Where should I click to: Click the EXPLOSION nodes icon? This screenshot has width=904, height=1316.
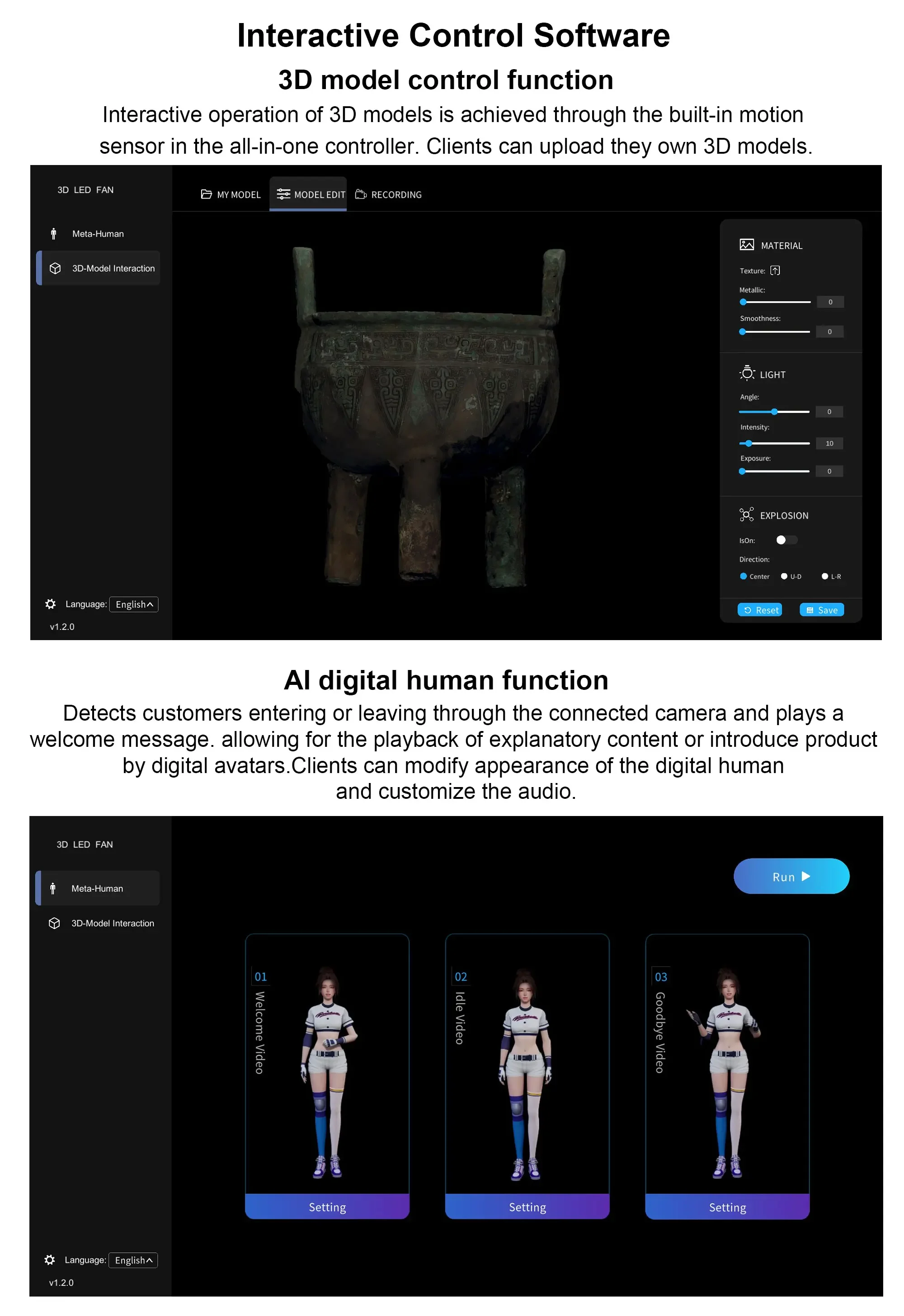[x=747, y=514]
